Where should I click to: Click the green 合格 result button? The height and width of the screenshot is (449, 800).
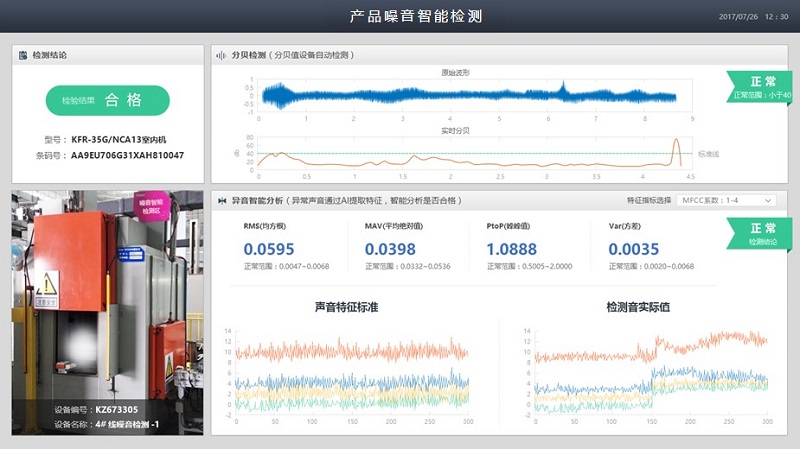[108, 100]
